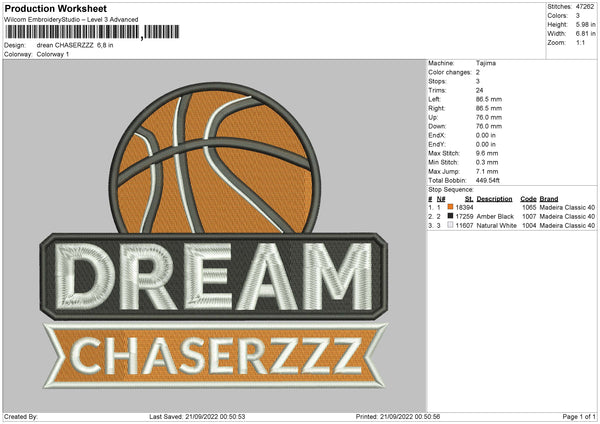Click the 'Production Worksheet' title
Image resolution: width=600 pixels, height=424 pixels.
click(x=56, y=8)
